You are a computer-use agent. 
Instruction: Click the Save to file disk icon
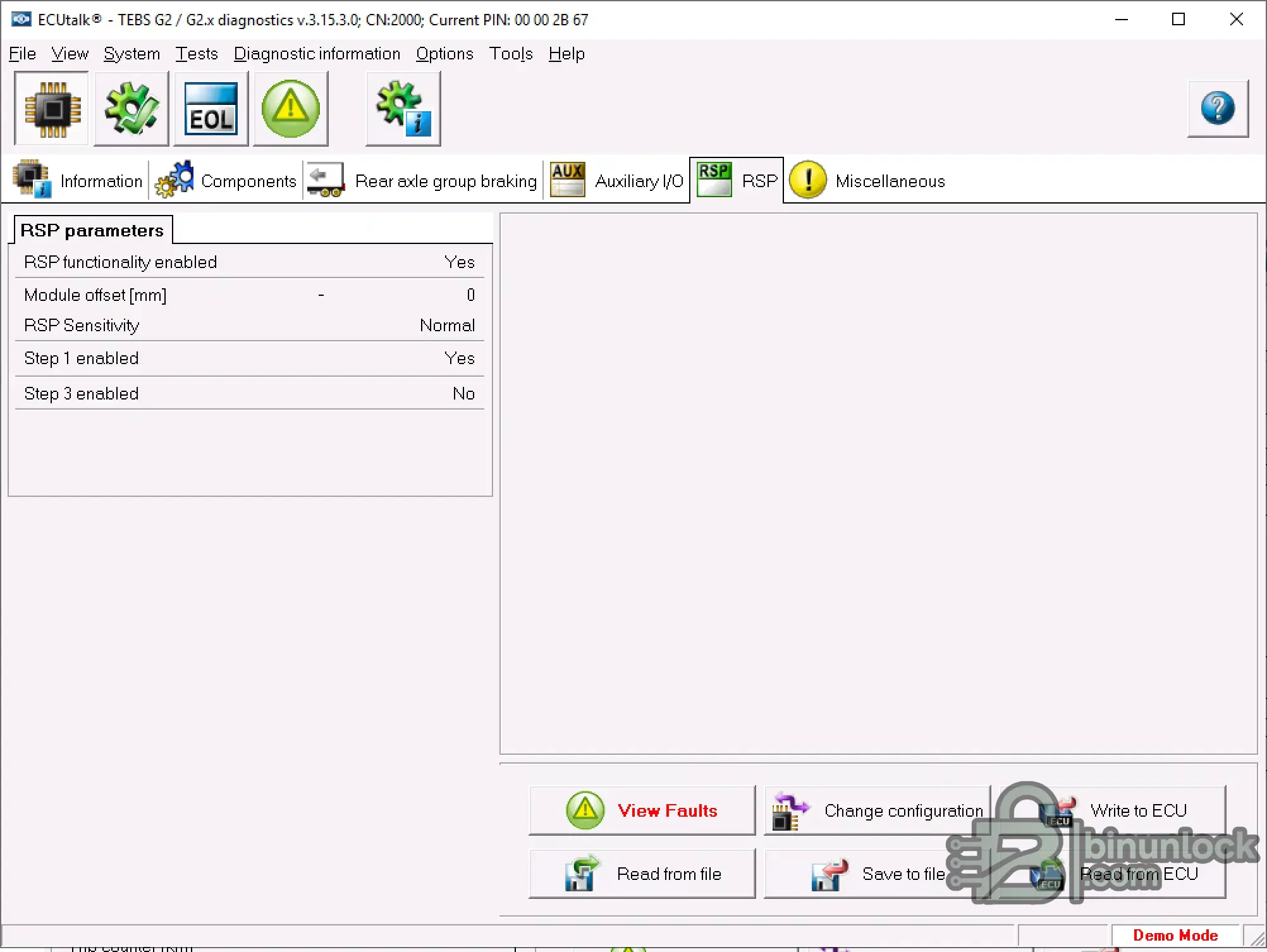click(829, 875)
